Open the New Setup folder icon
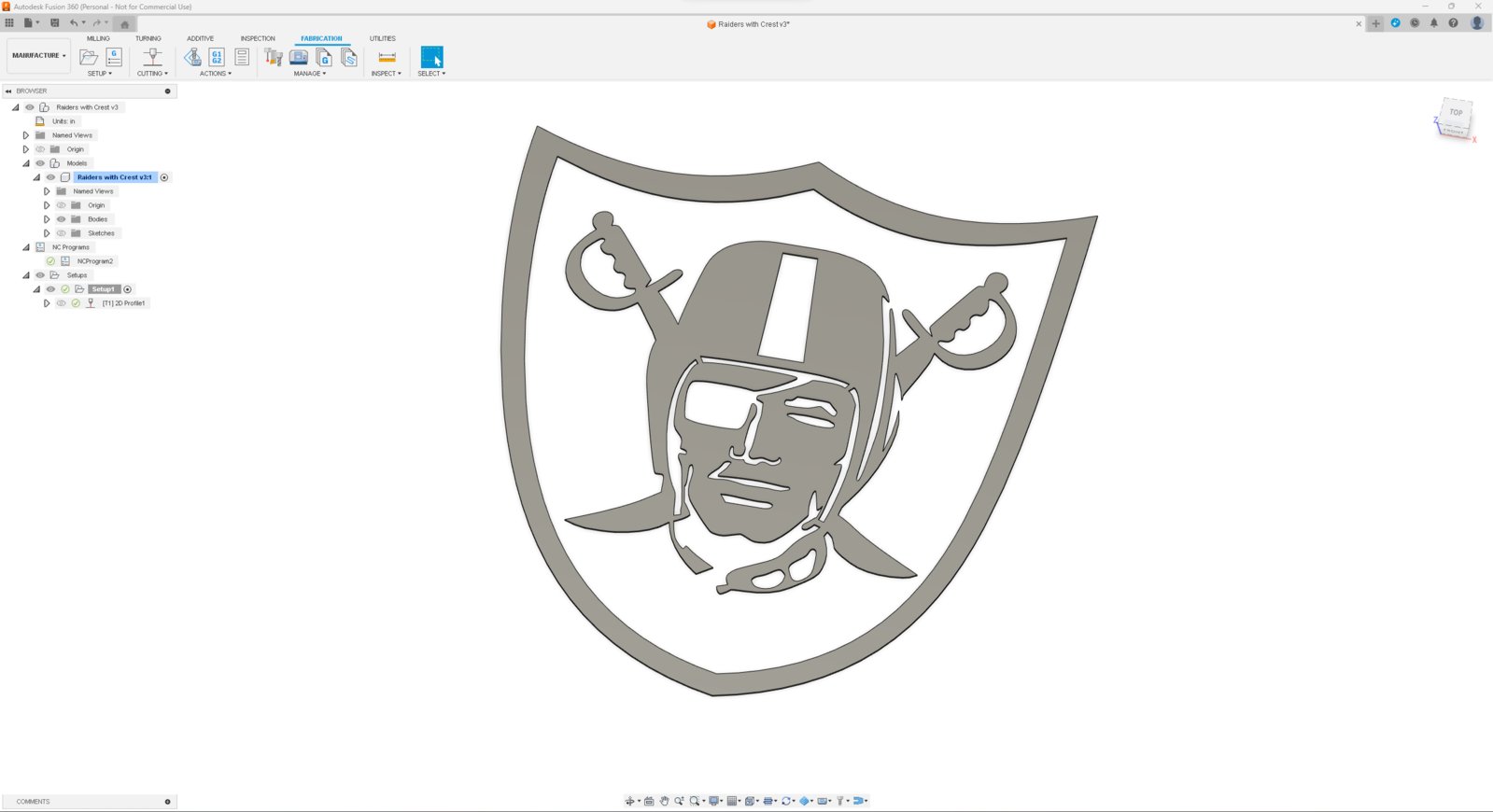 pos(89,57)
